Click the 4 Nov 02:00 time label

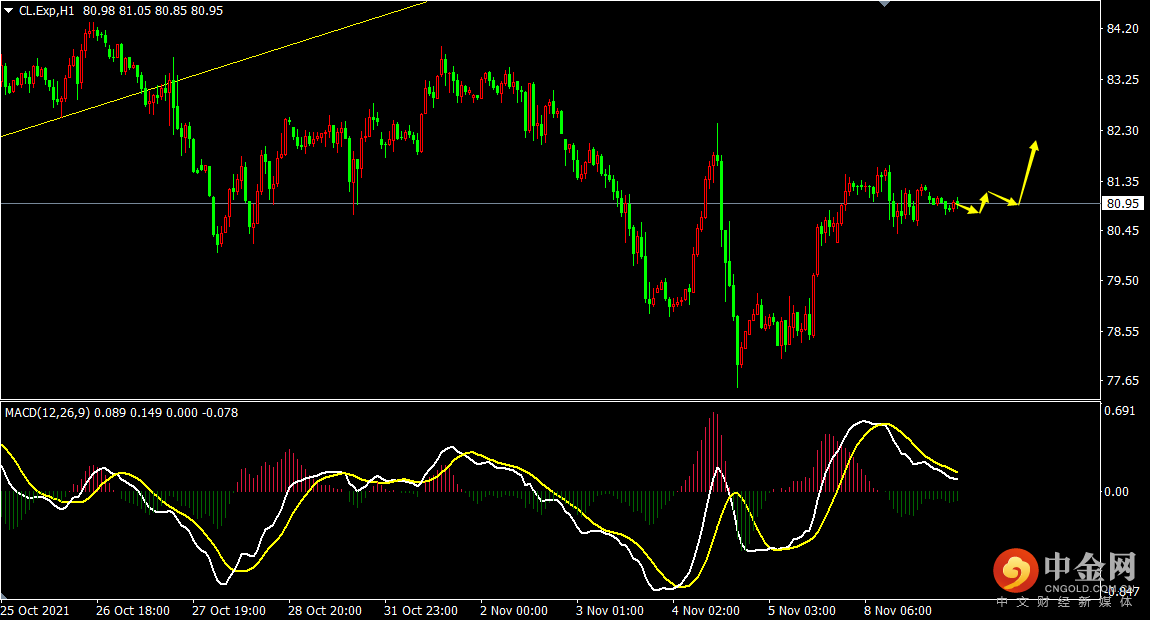point(706,610)
